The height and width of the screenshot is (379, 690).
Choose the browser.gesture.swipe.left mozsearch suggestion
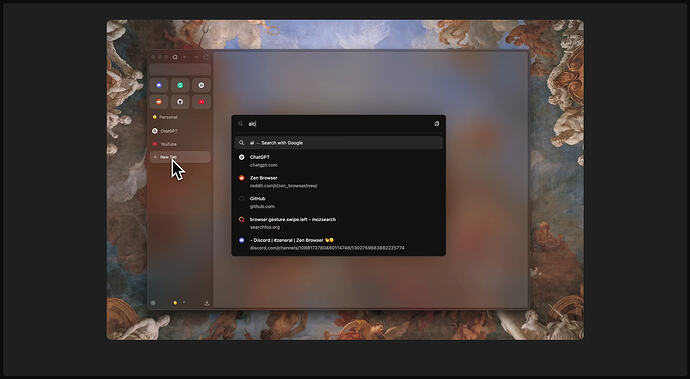coord(338,223)
